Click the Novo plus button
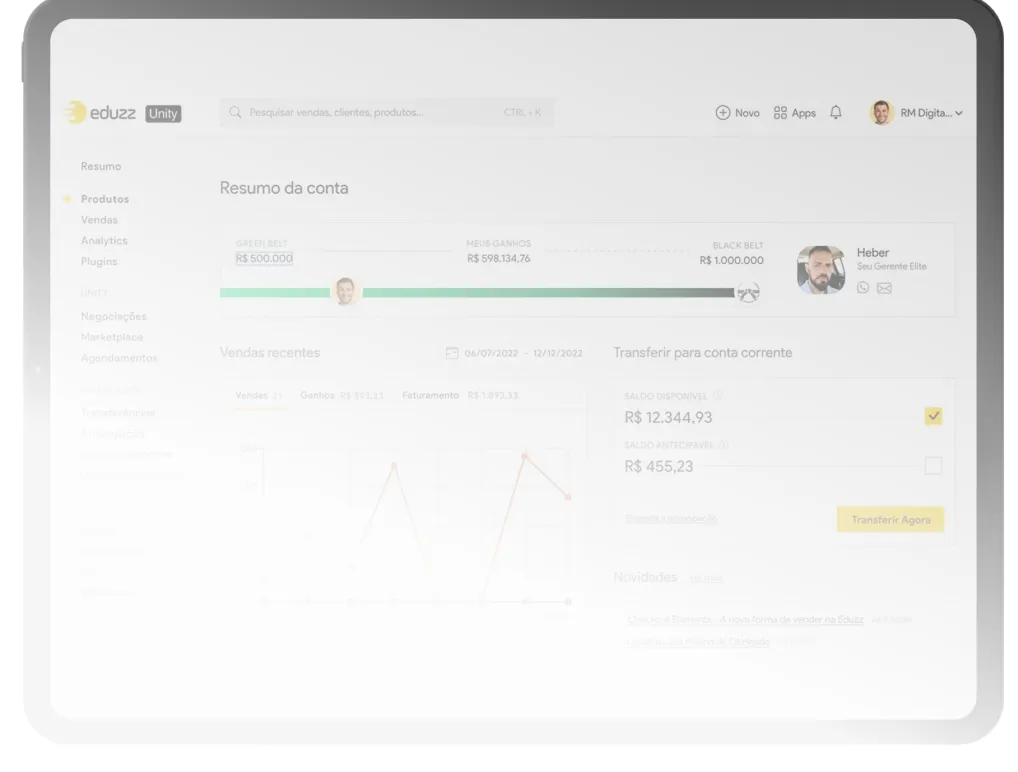The image size is (1018, 772). coord(738,113)
